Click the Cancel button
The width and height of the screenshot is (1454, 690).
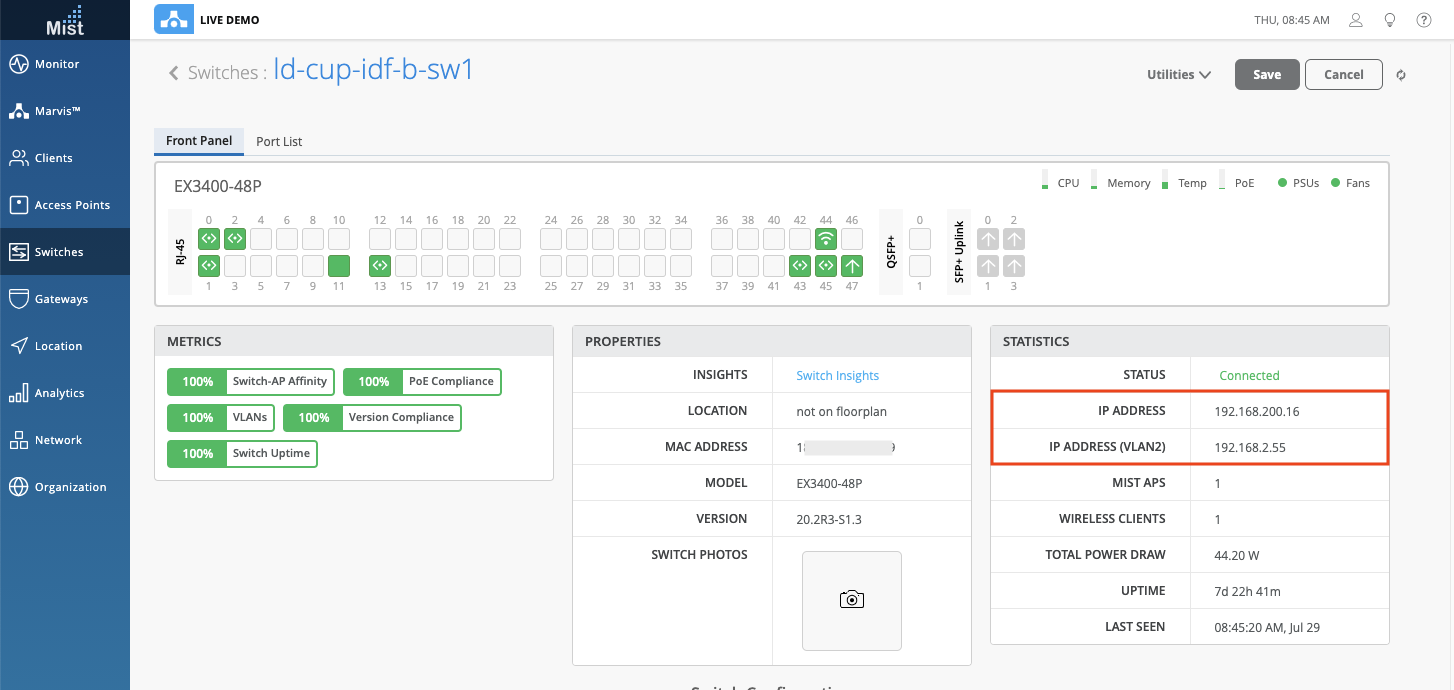point(1343,75)
